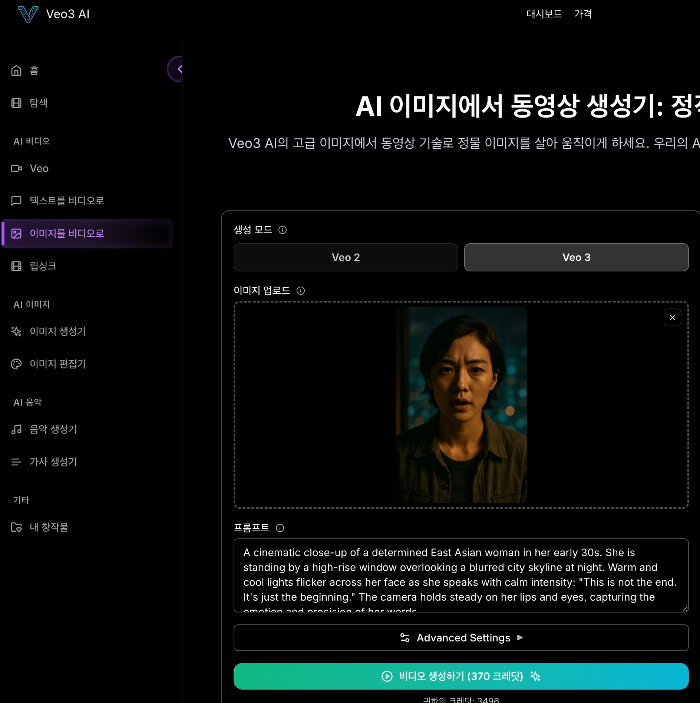
Task: Click the Veo3 AI logo icon
Action: point(28,14)
